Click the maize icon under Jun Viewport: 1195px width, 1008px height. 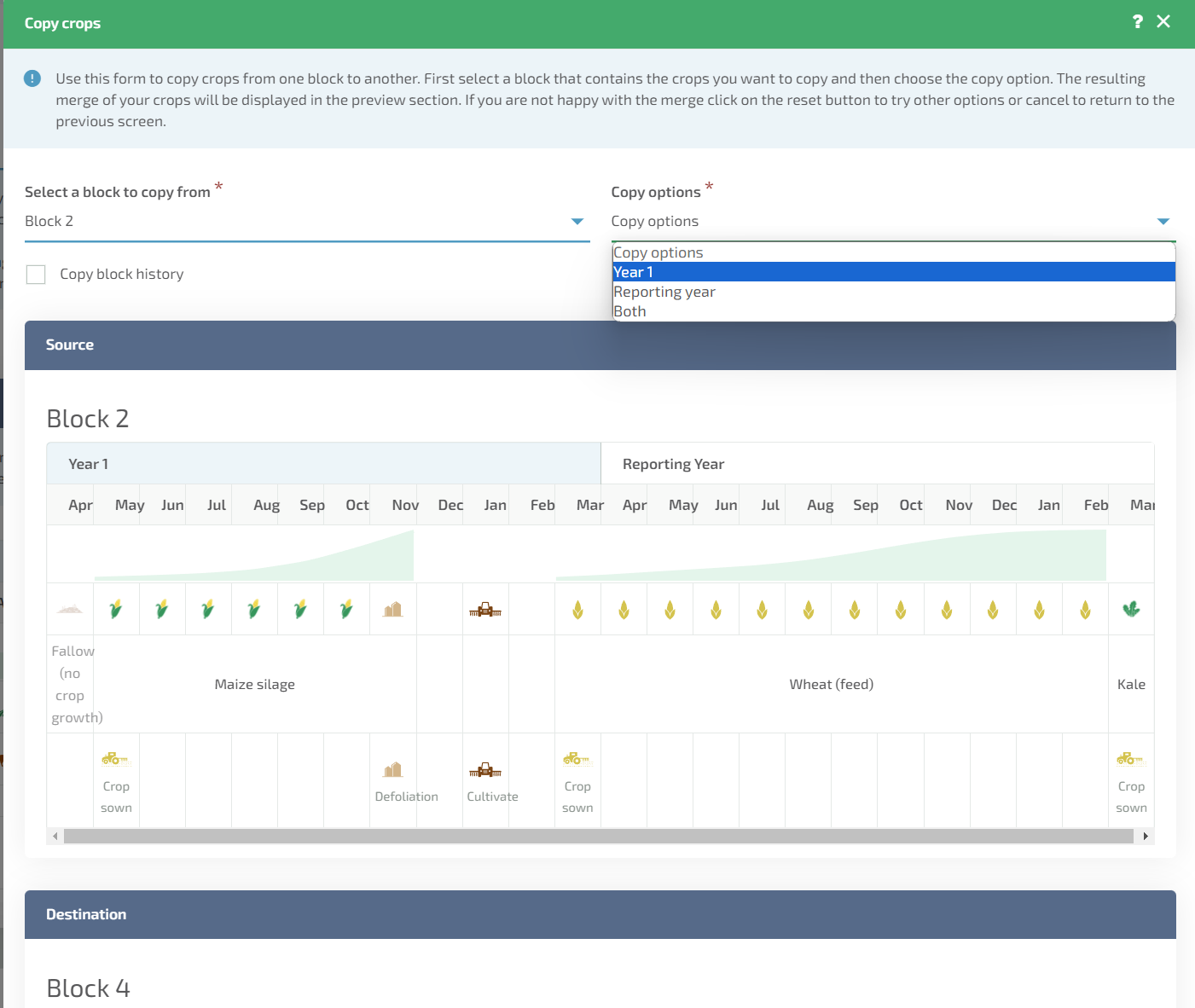click(162, 609)
